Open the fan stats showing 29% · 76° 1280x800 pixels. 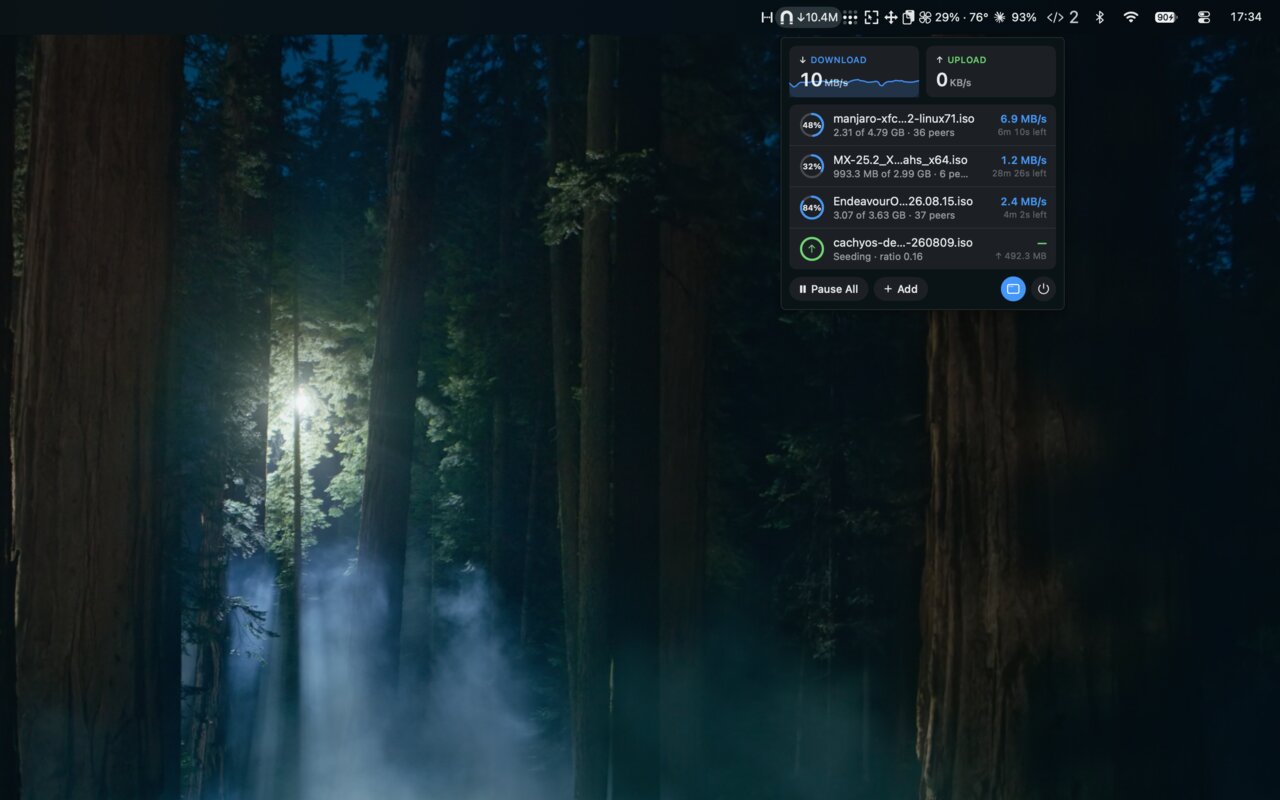(953, 17)
